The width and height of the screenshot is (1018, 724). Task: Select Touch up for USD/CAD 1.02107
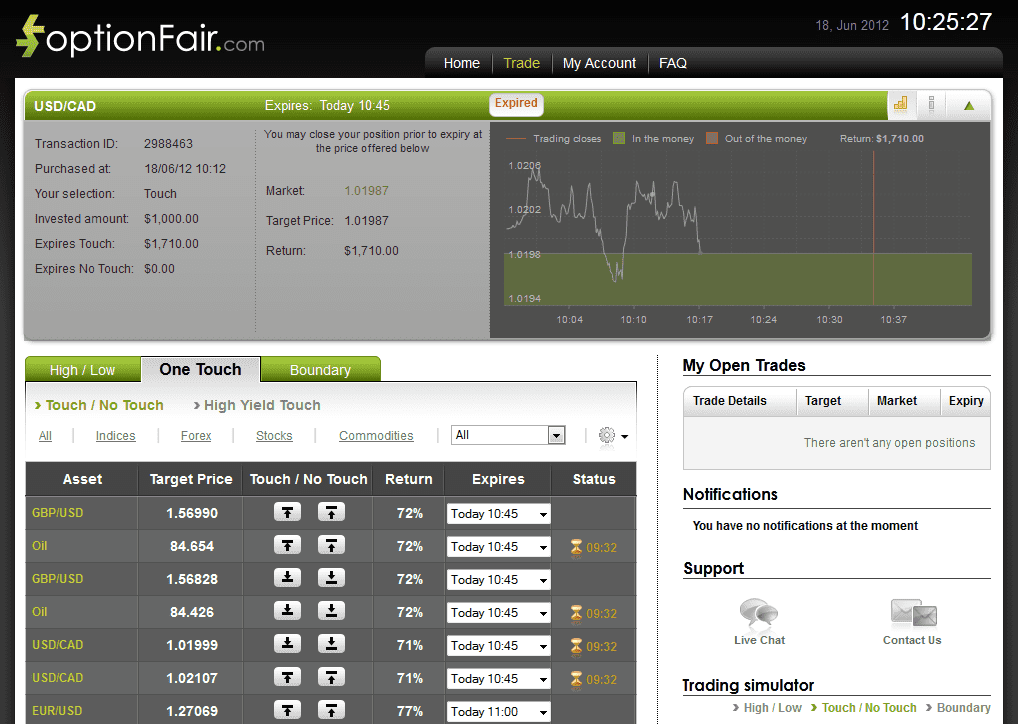[287, 677]
